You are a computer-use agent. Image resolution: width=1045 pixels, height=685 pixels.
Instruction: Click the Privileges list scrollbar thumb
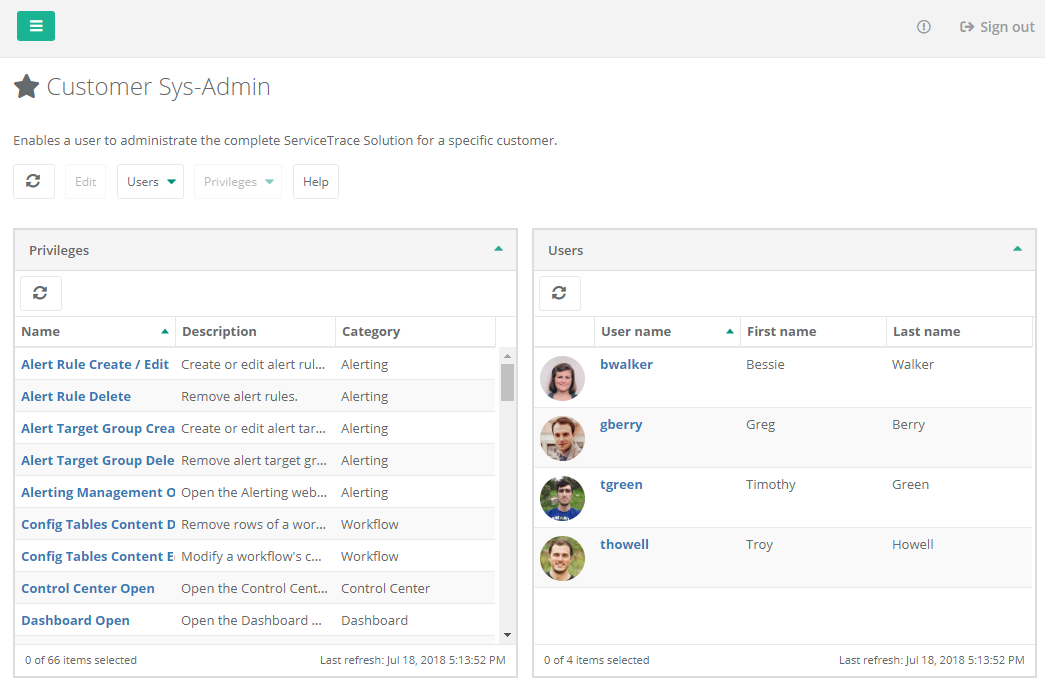[x=507, y=382]
